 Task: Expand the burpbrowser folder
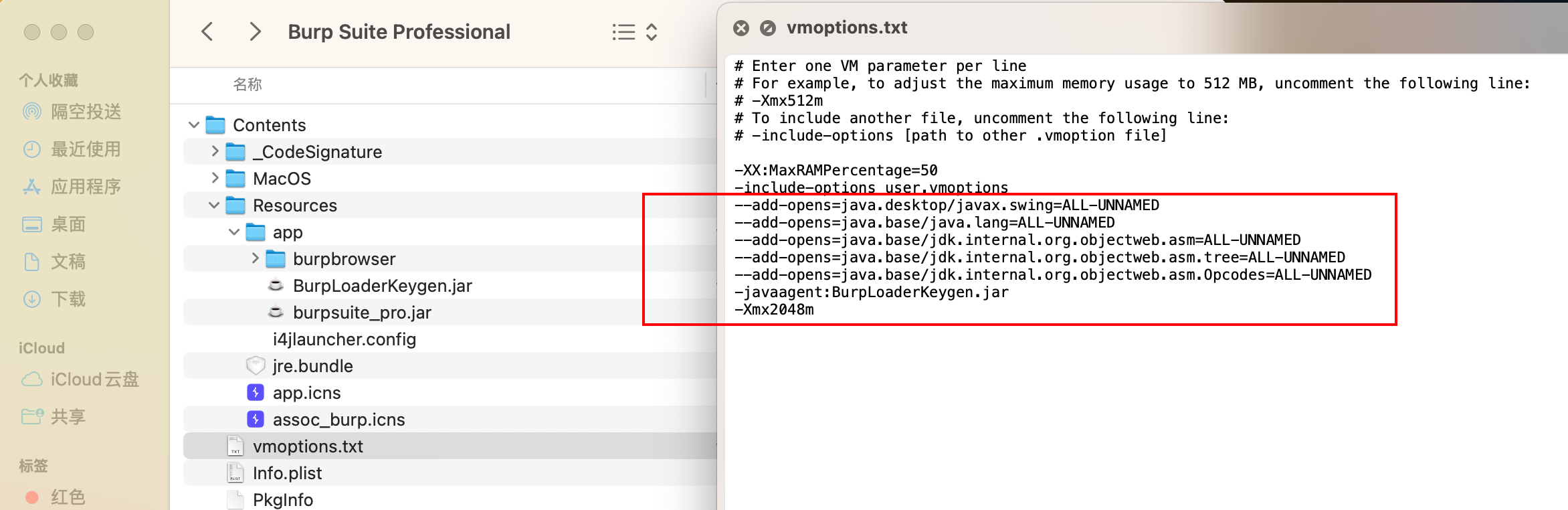pos(255,258)
